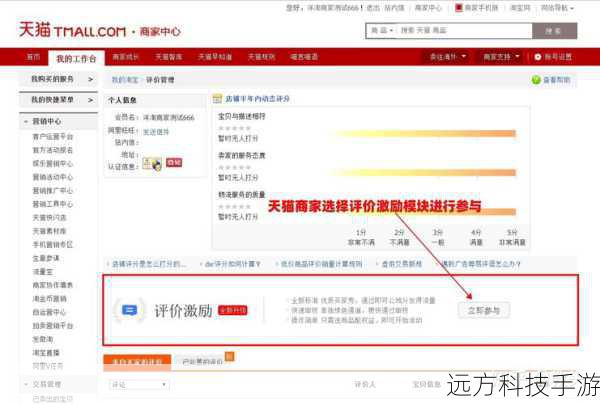Open the DSR score calculation help link

pyautogui.click(x=233, y=264)
